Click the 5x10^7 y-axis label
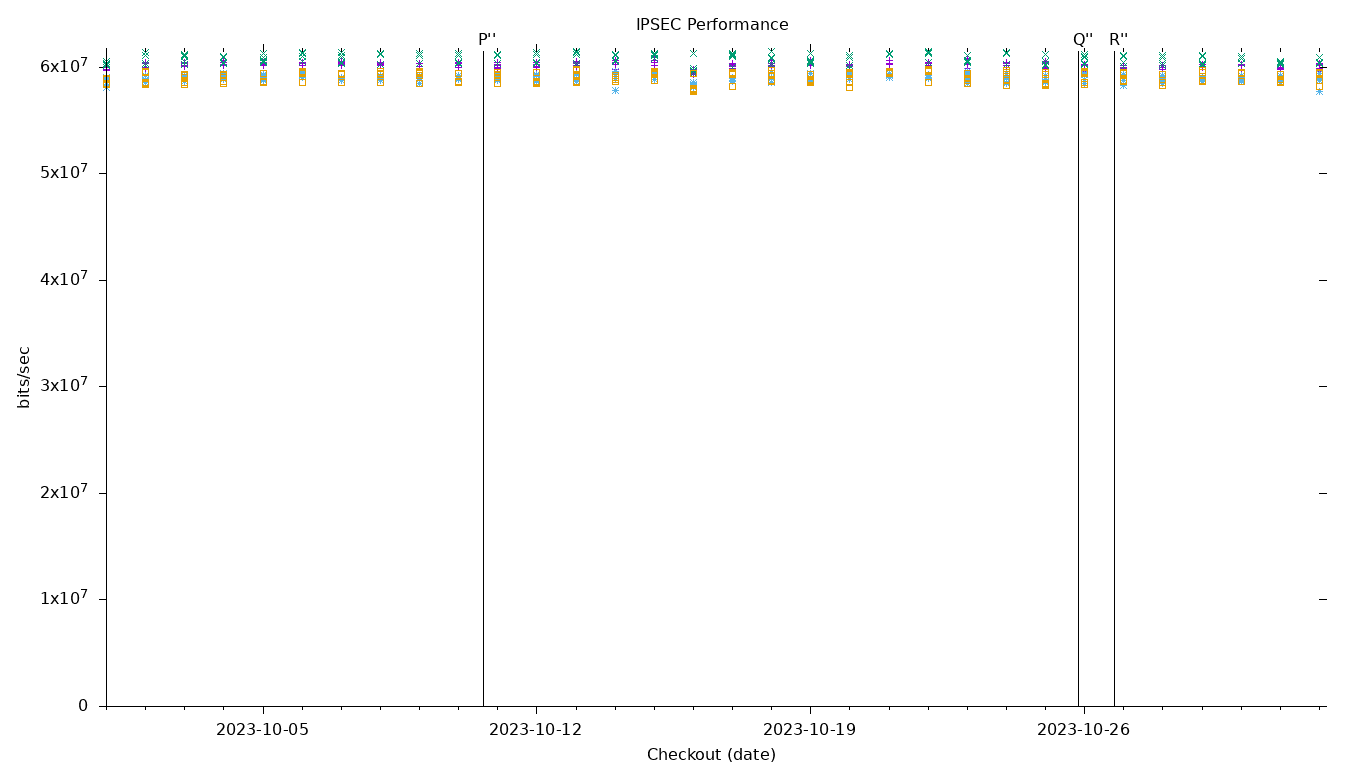This screenshot has width=1360, height=768. (x=64, y=172)
